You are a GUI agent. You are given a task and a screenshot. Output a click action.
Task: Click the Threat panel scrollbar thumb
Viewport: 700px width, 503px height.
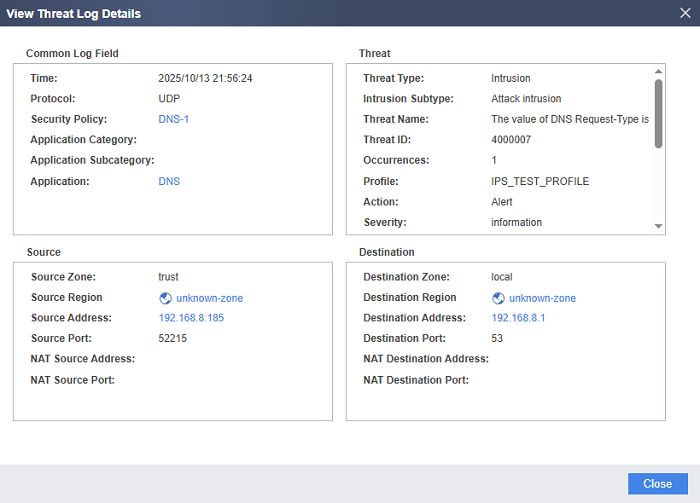pyautogui.click(x=658, y=112)
